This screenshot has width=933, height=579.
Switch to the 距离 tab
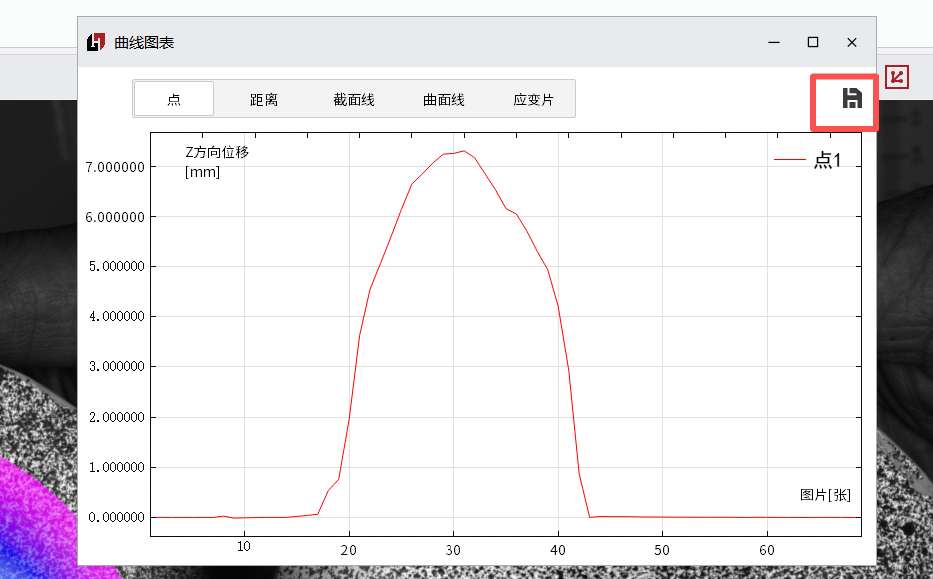[x=264, y=99]
